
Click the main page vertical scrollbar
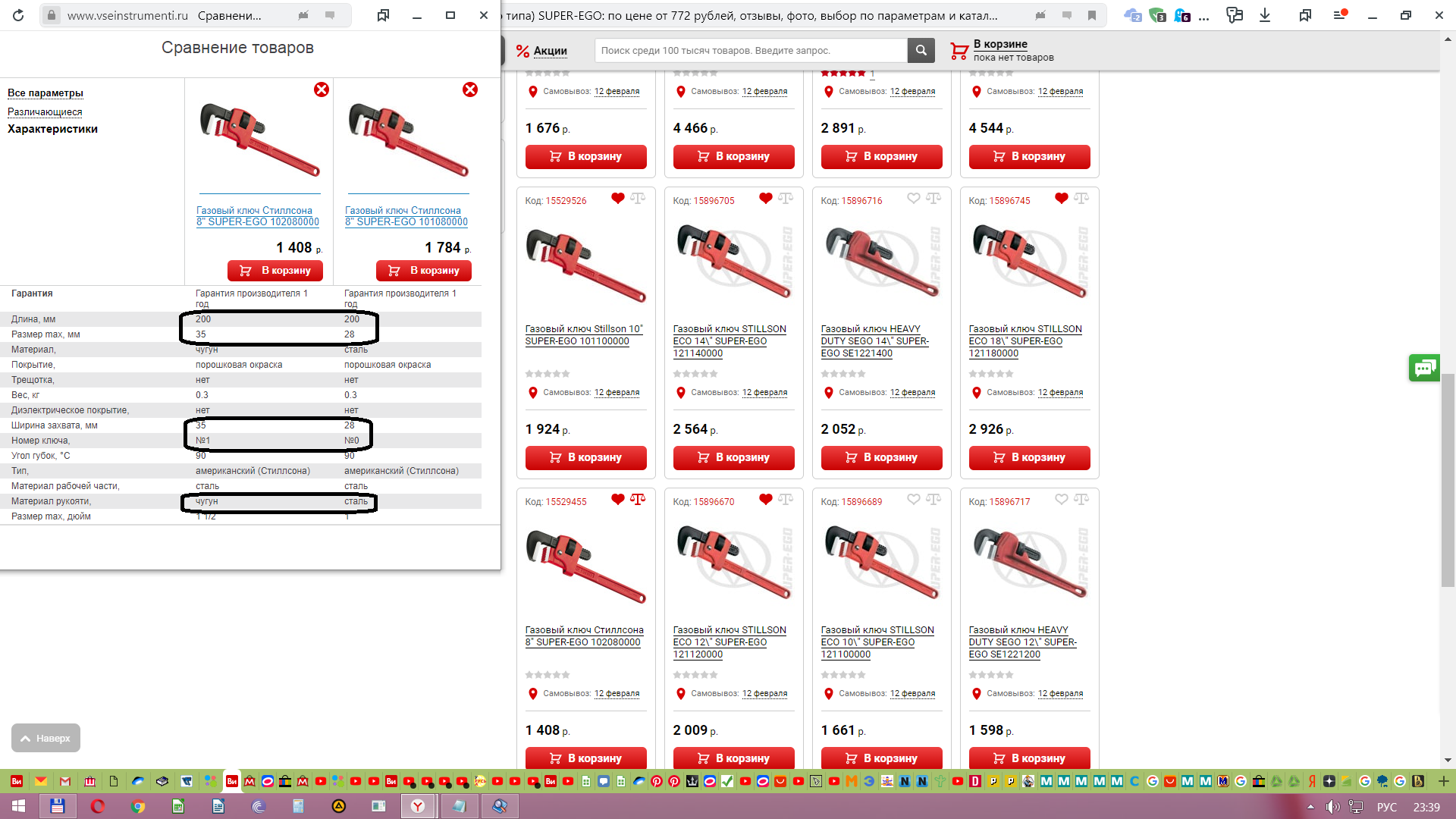tap(1448, 480)
